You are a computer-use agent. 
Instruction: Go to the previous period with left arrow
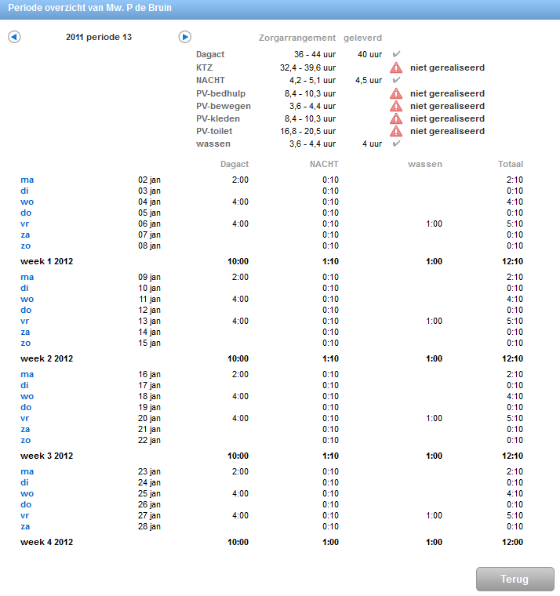[x=14, y=37]
